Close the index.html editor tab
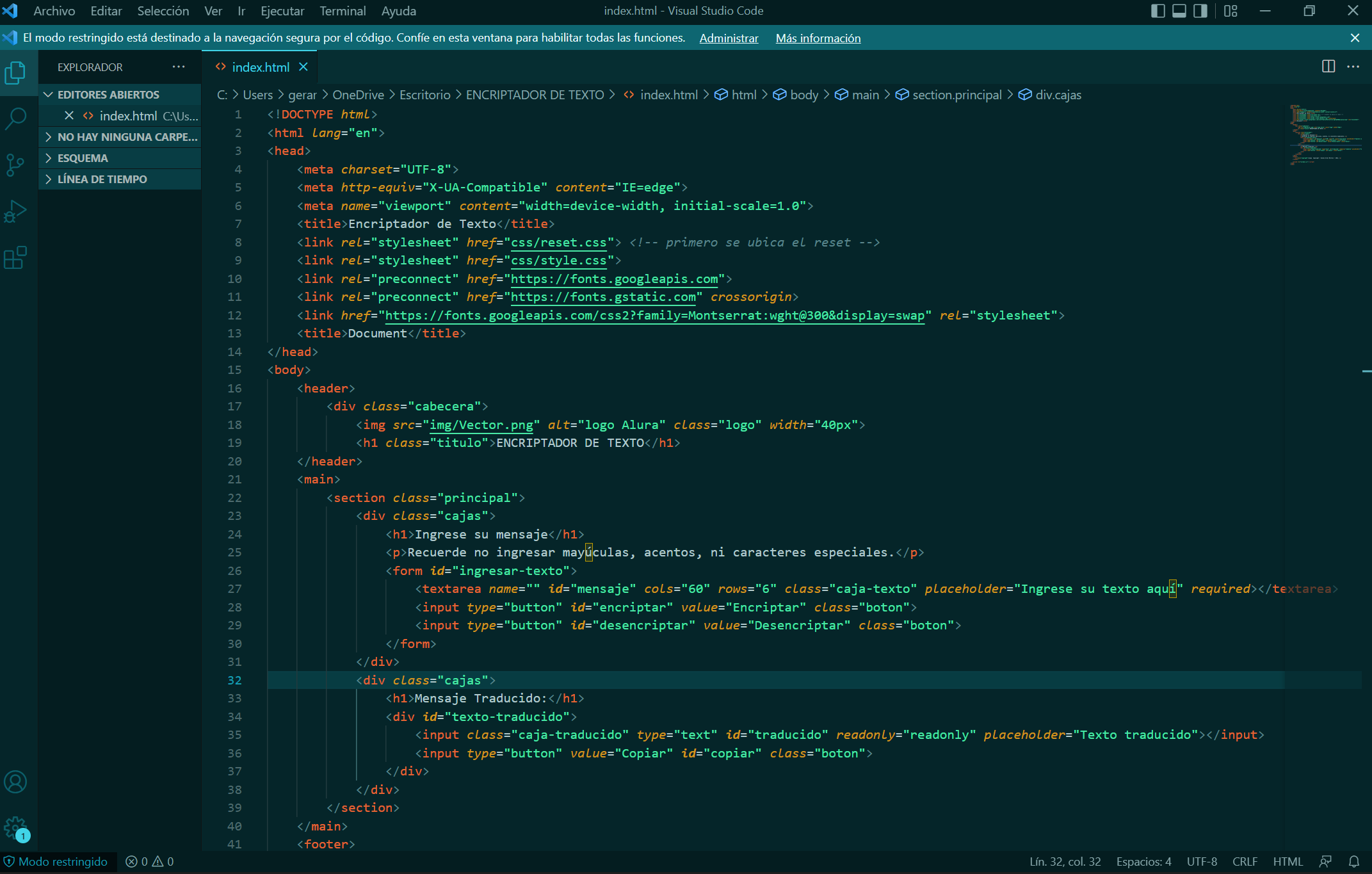Screen dimensions: 1372x874 click(x=303, y=67)
